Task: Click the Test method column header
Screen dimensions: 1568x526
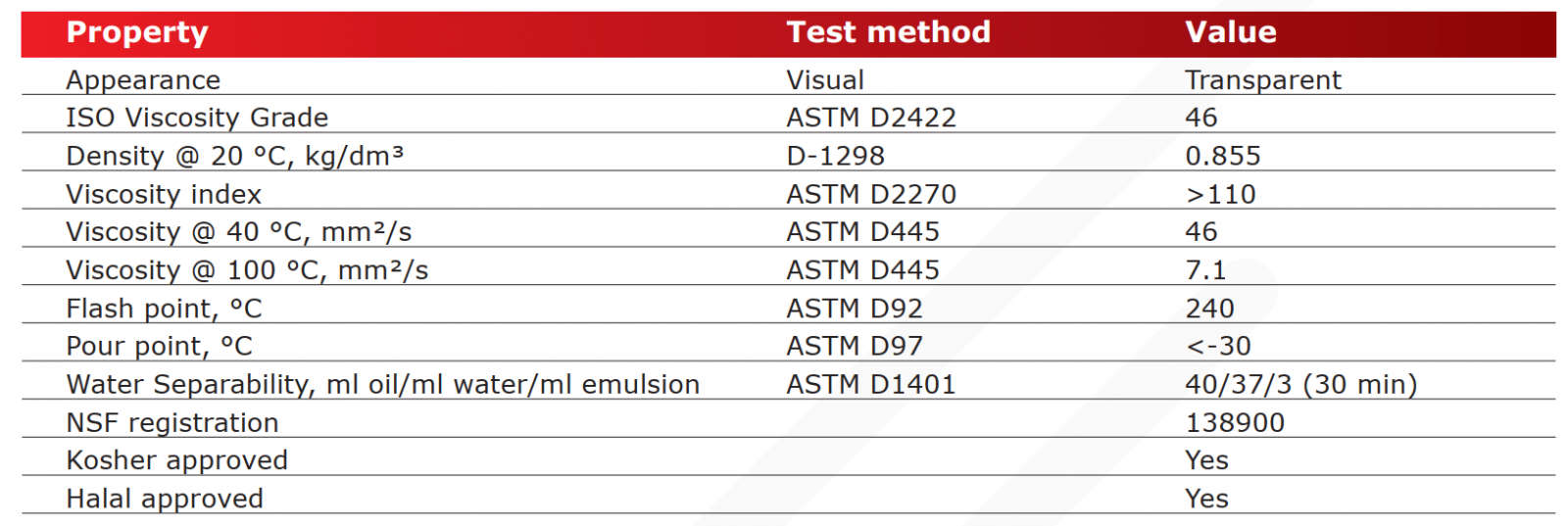Action: pos(888,32)
